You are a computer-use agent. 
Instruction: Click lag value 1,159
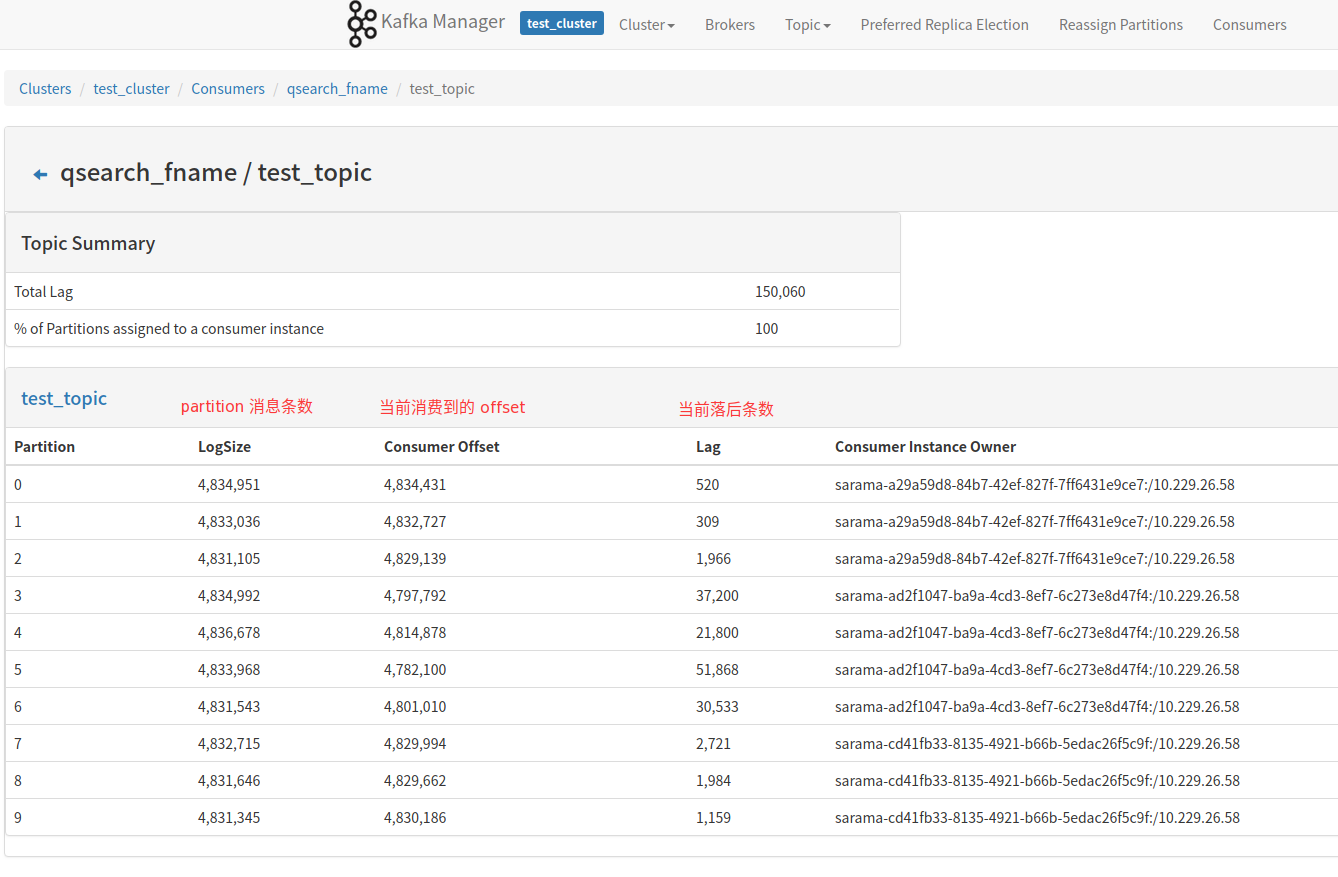tap(714, 818)
